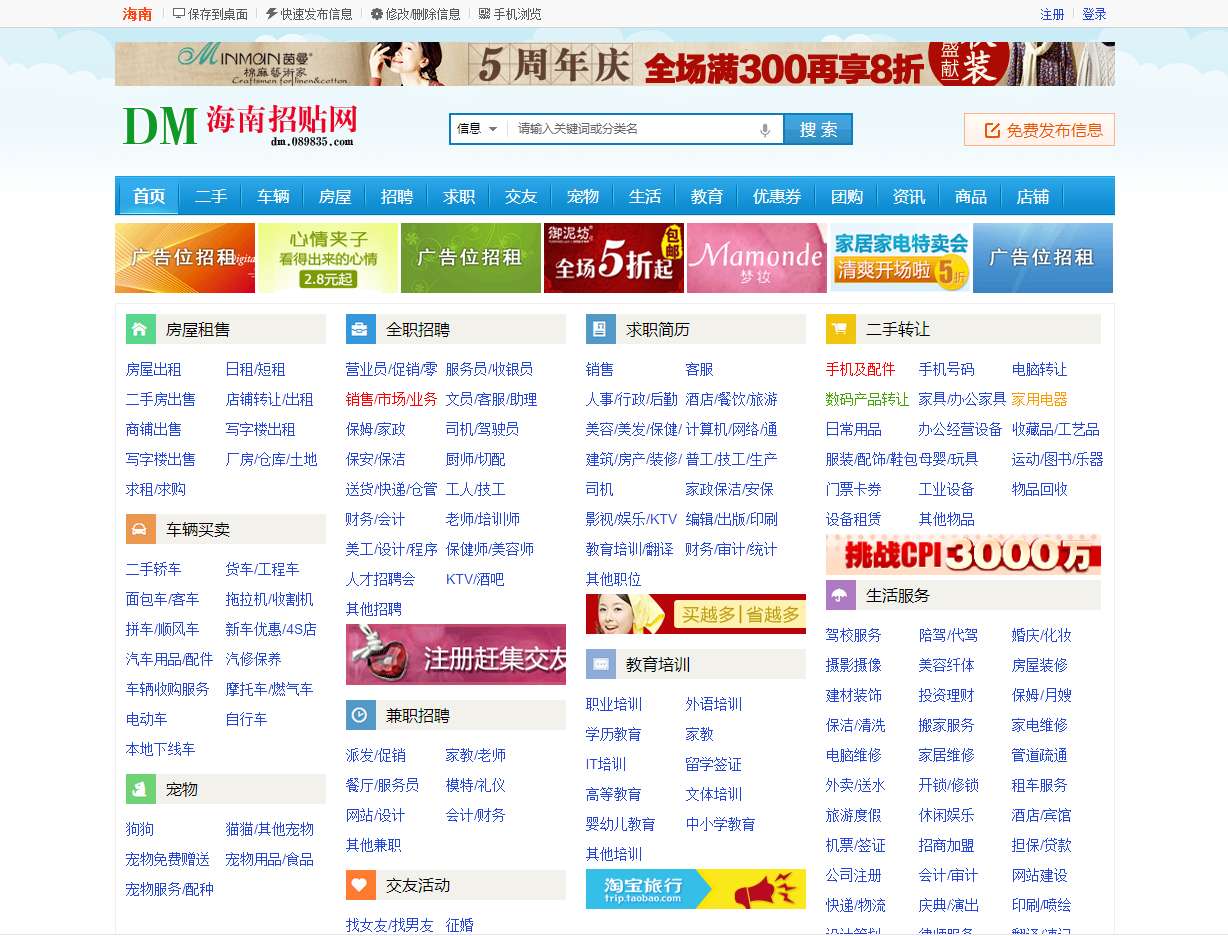Image resolution: width=1228 pixels, height=936 pixels.
Task: Click the 家居家电特卖会 ad thumbnail
Action: [x=900, y=258]
